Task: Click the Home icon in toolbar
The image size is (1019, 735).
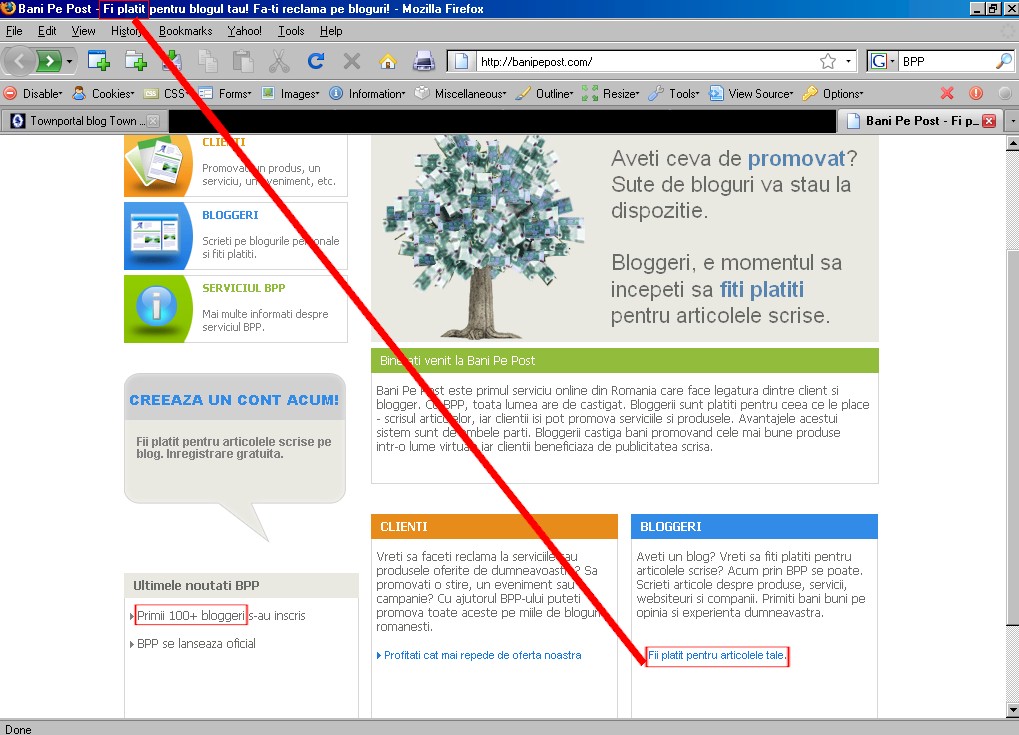Action: pos(387,61)
